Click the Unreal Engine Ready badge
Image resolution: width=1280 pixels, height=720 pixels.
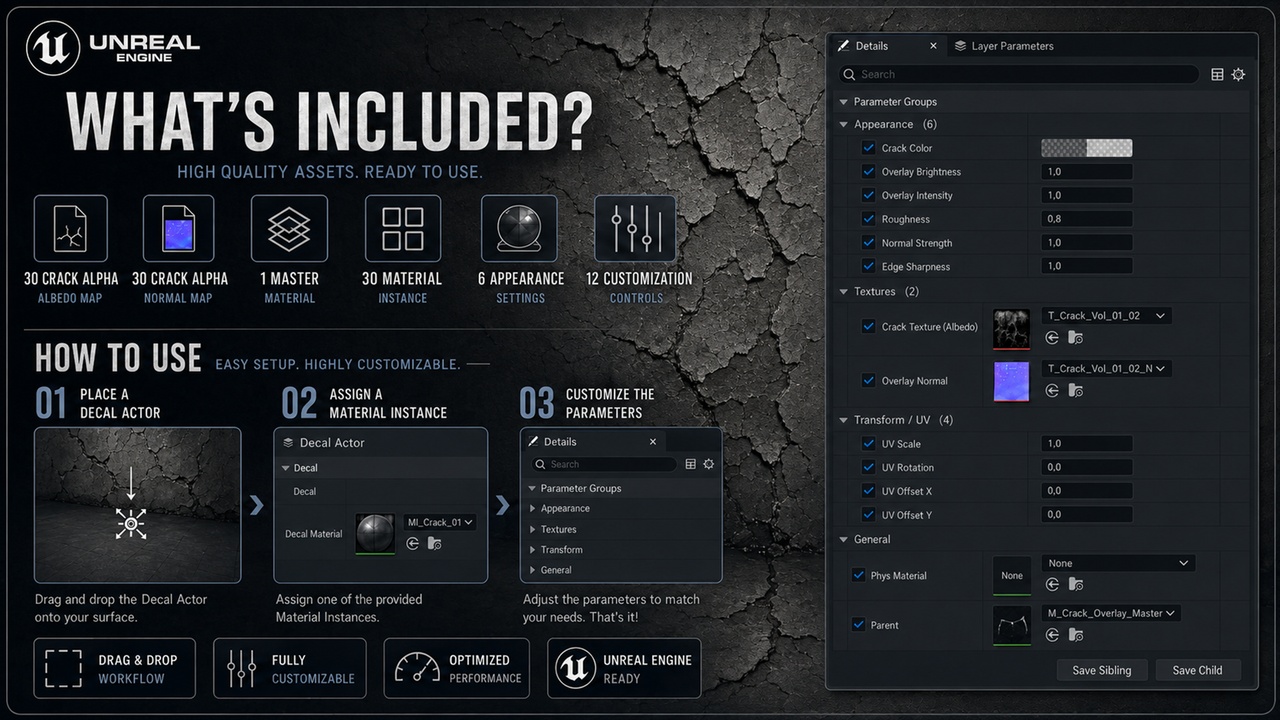(x=624, y=669)
